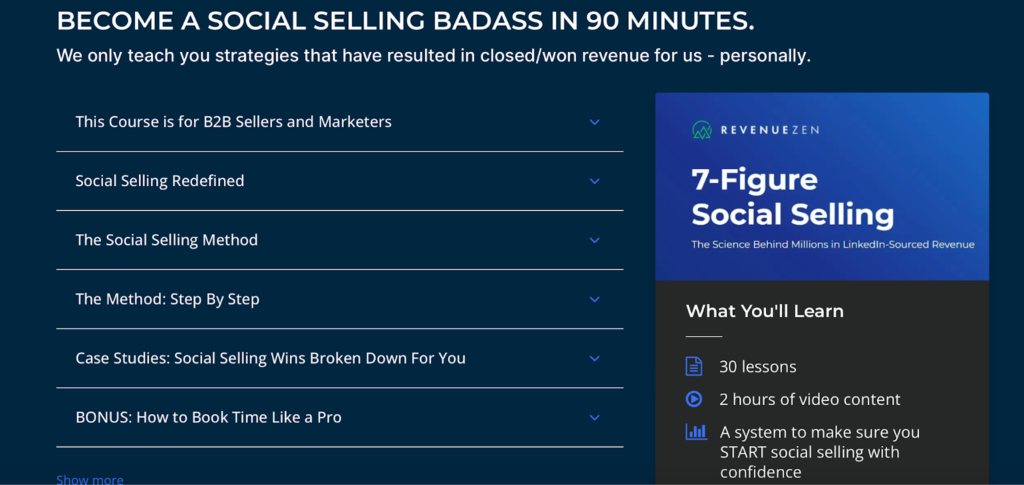Expand The Social Selling Method chevron
The height and width of the screenshot is (485, 1024).
click(594, 240)
